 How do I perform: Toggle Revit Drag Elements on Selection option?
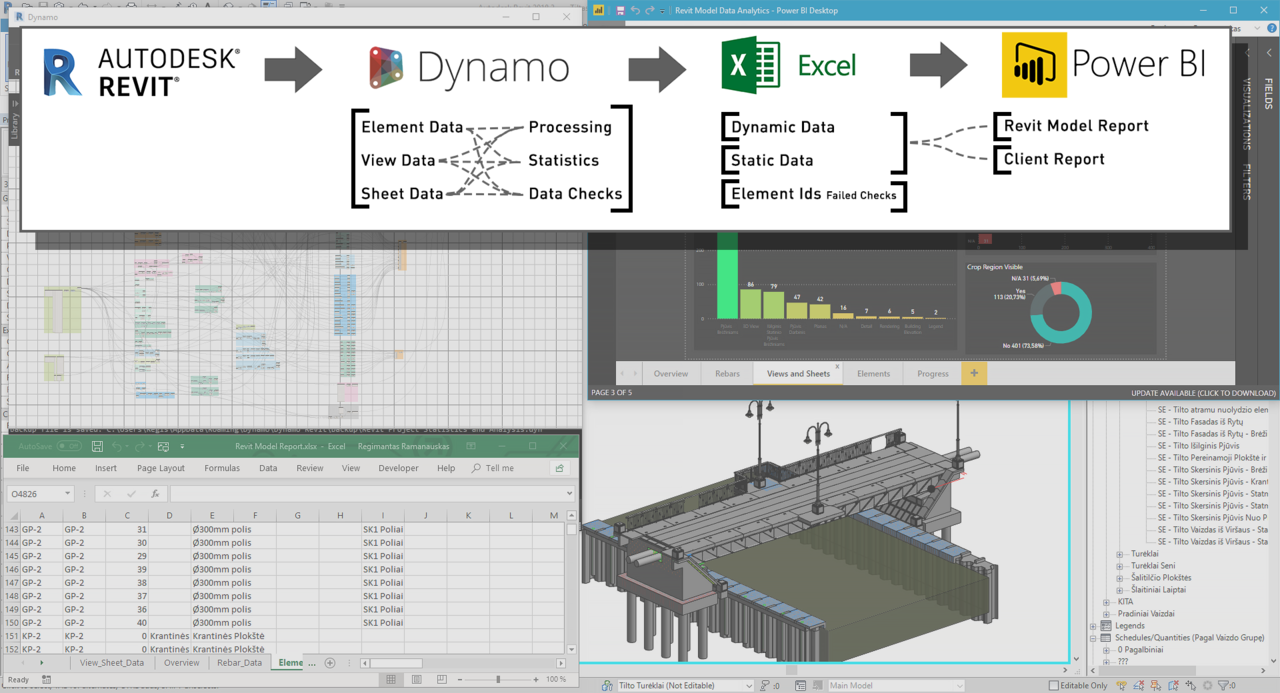[x=1190, y=685]
